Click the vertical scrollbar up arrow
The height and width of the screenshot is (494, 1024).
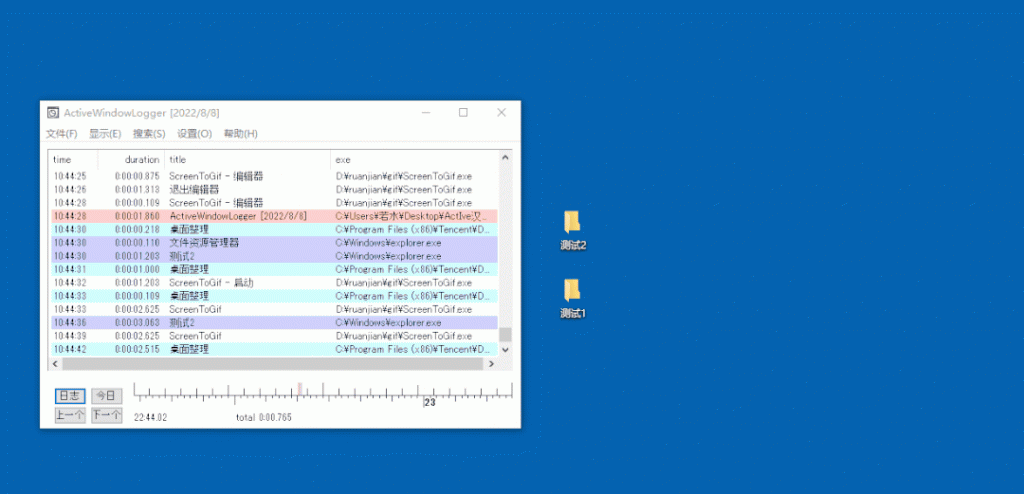pos(505,157)
